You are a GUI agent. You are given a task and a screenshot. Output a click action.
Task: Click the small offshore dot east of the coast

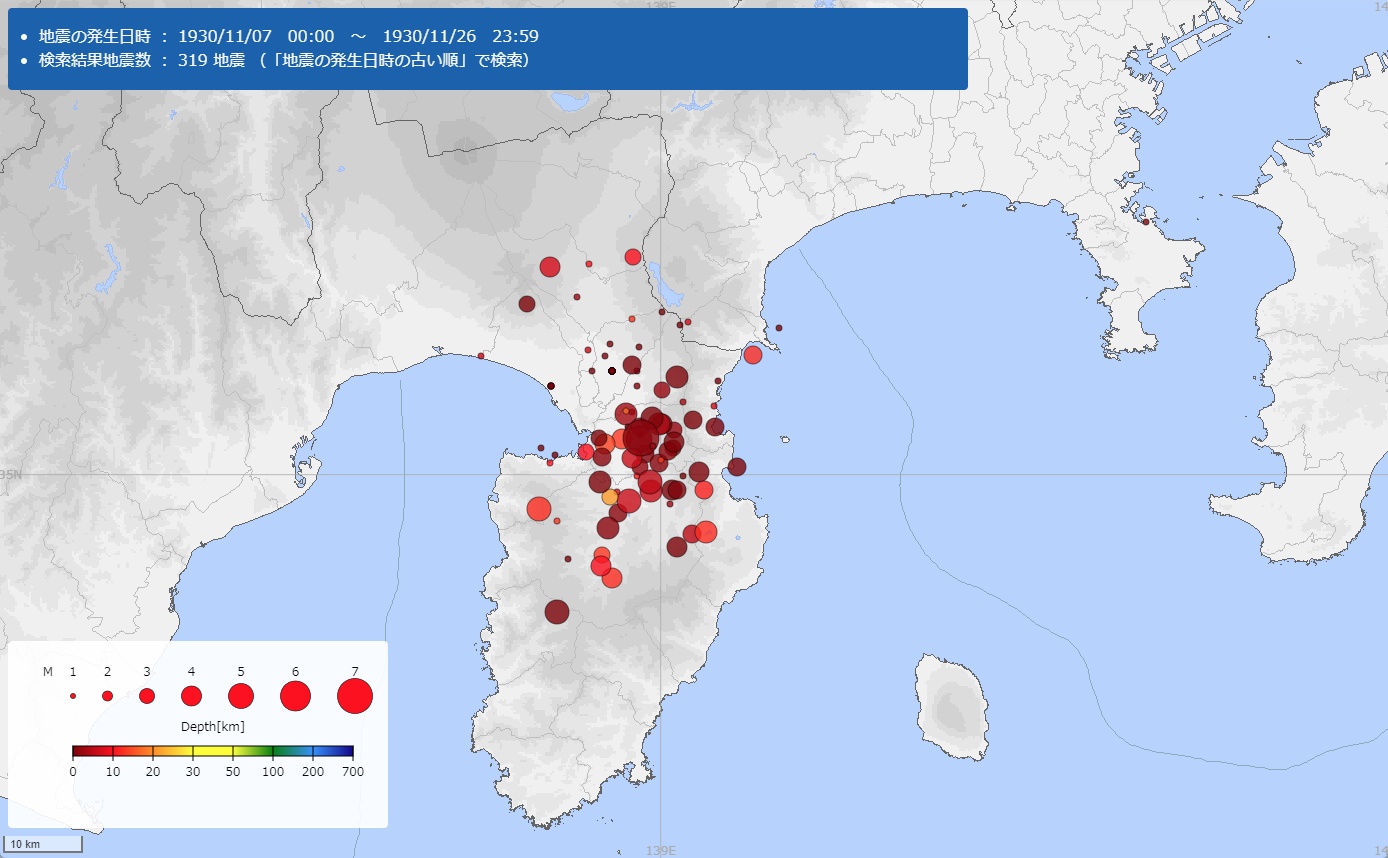[x=779, y=328]
